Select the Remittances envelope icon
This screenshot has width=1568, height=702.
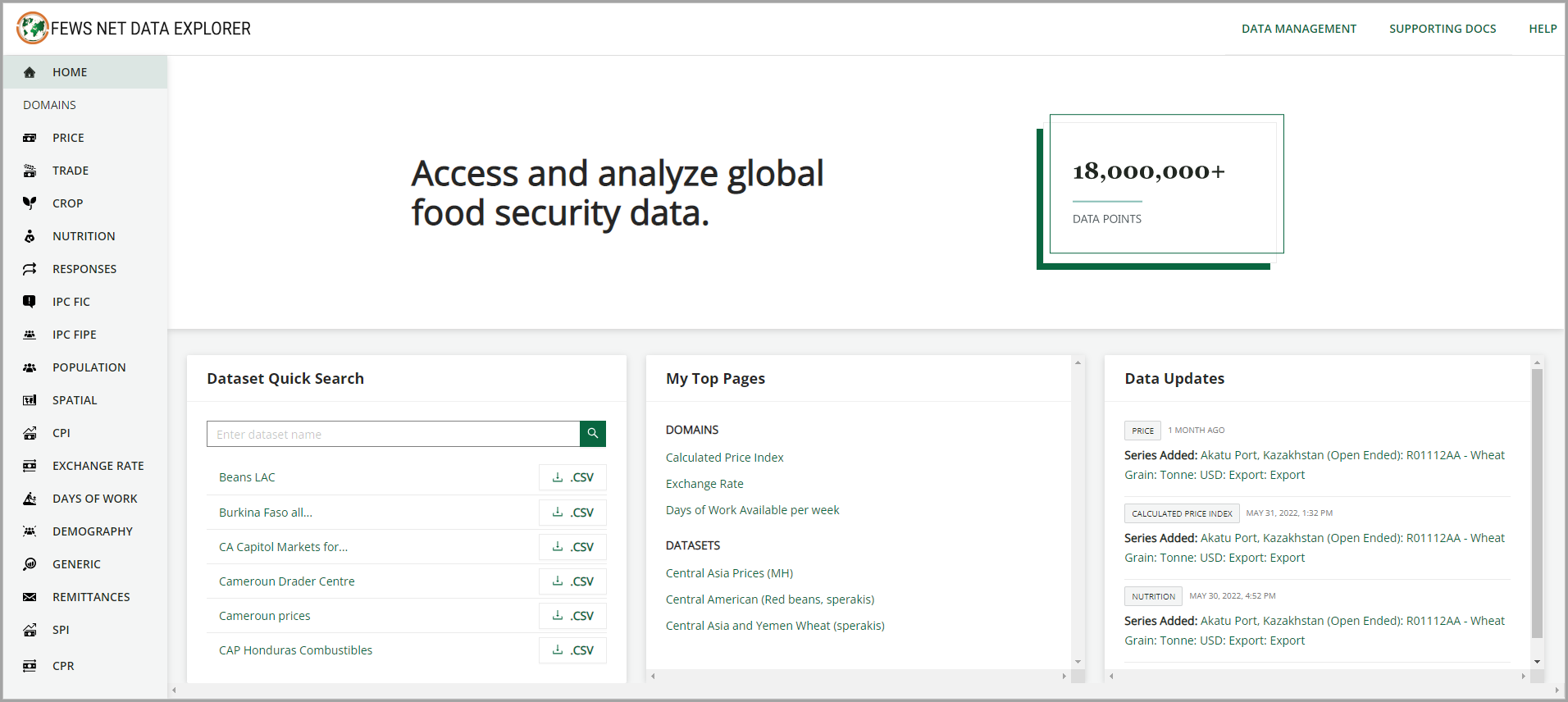coord(30,597)
